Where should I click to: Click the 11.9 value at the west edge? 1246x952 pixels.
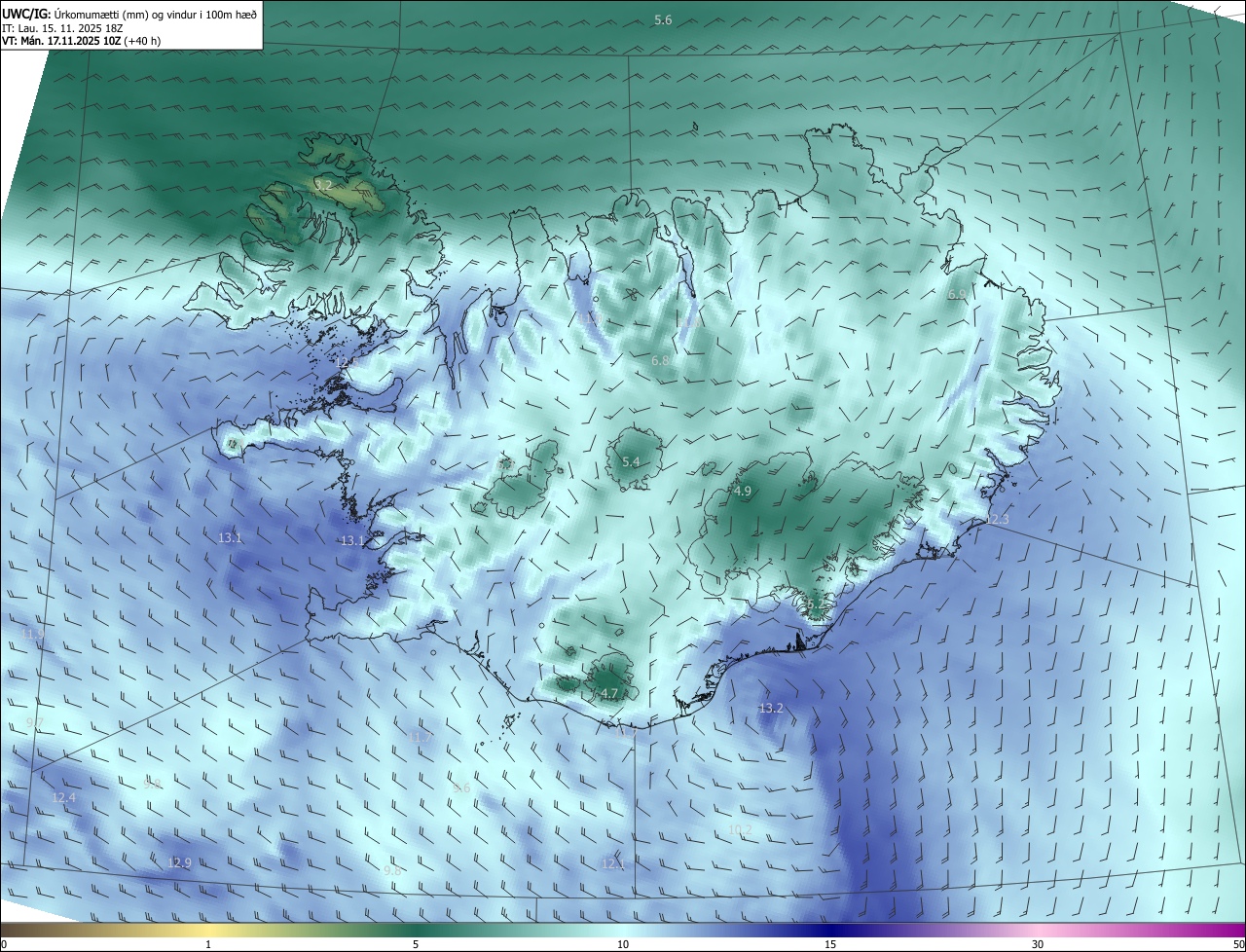pos(32,634)
